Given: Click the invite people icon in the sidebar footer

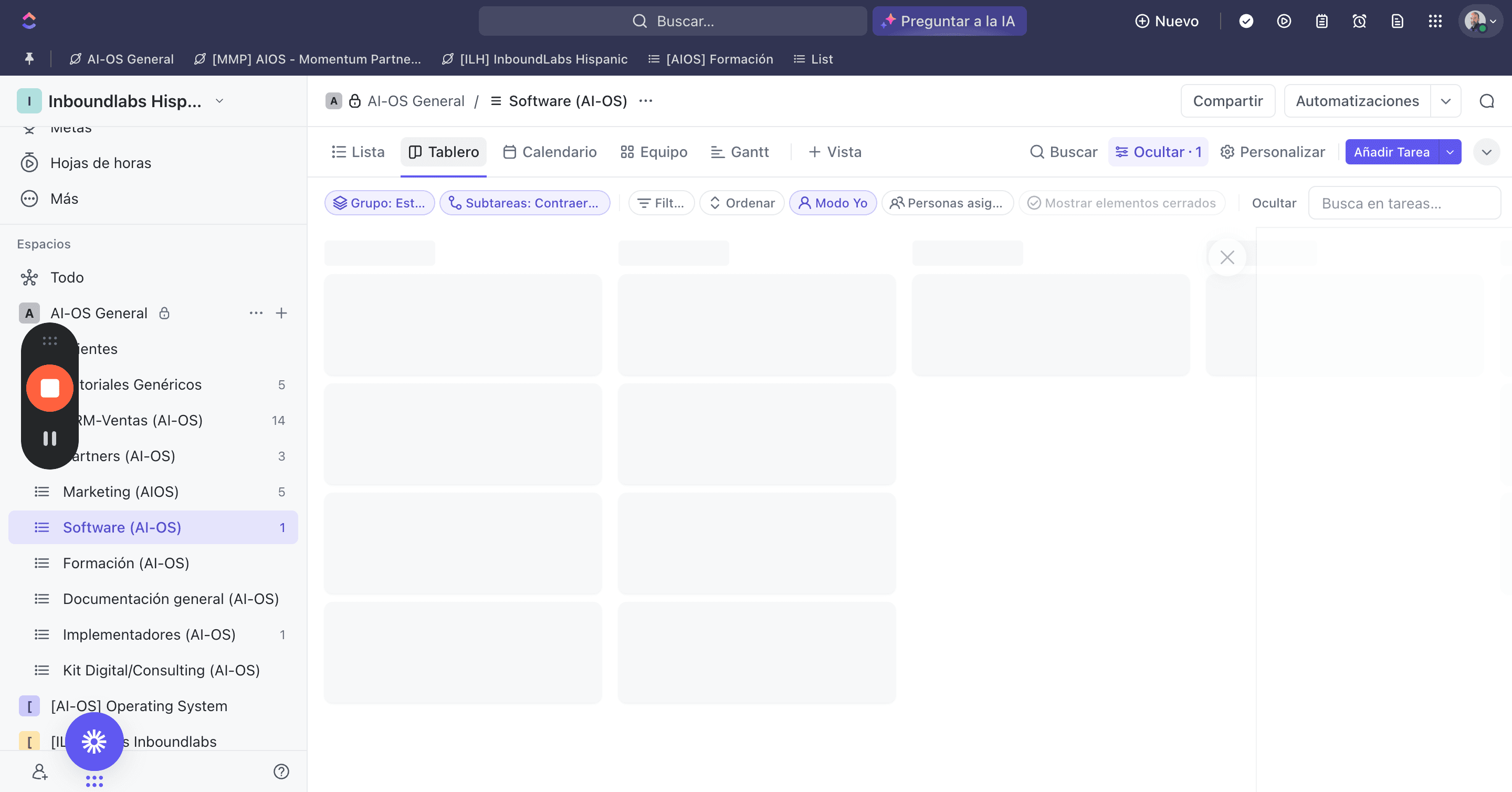Looking at the screenshot, I should [x=39, y=772].
